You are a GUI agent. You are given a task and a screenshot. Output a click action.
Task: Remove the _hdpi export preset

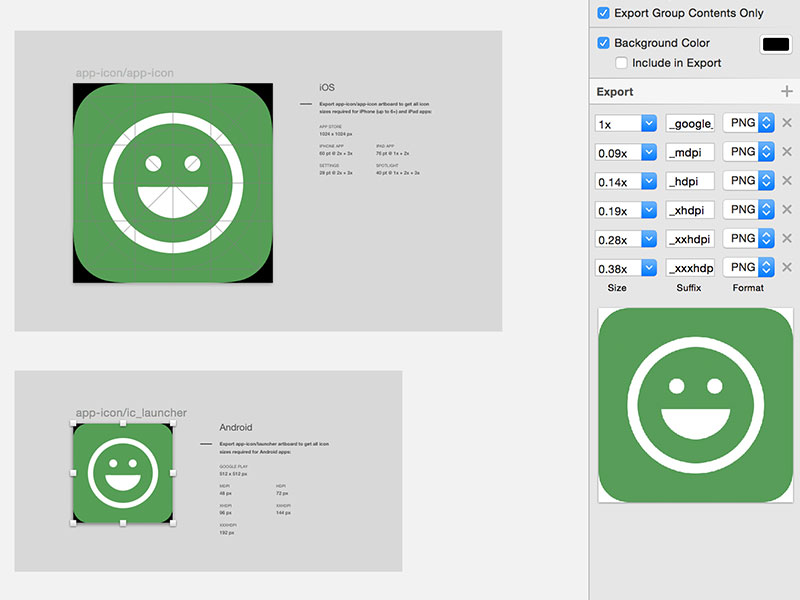[x=788, y=181]
